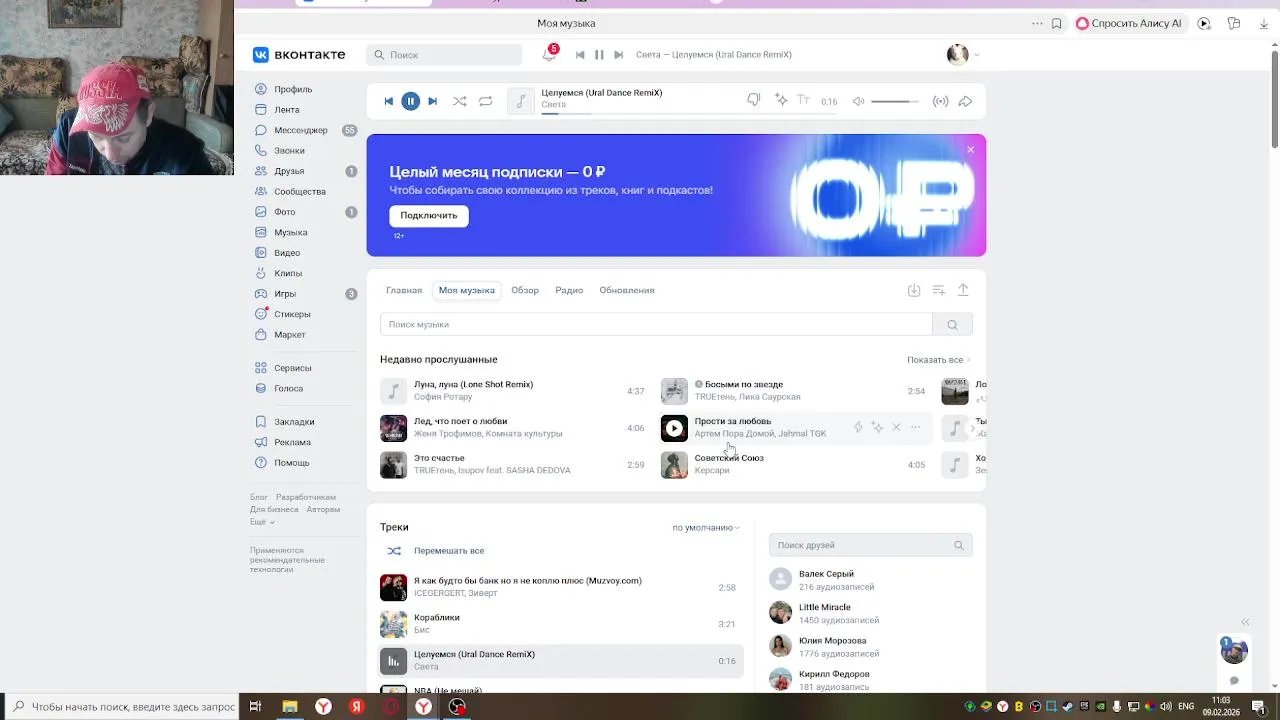Open Звонки in the sidebar

(x=289, y=151)
